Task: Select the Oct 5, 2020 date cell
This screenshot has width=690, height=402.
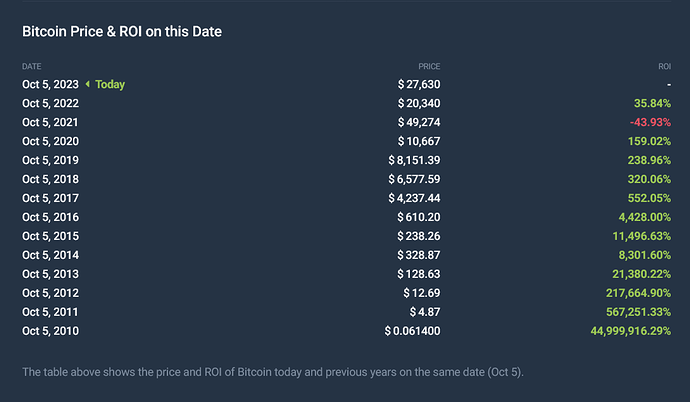Action: pyautogui.click(x=50, y=141)
